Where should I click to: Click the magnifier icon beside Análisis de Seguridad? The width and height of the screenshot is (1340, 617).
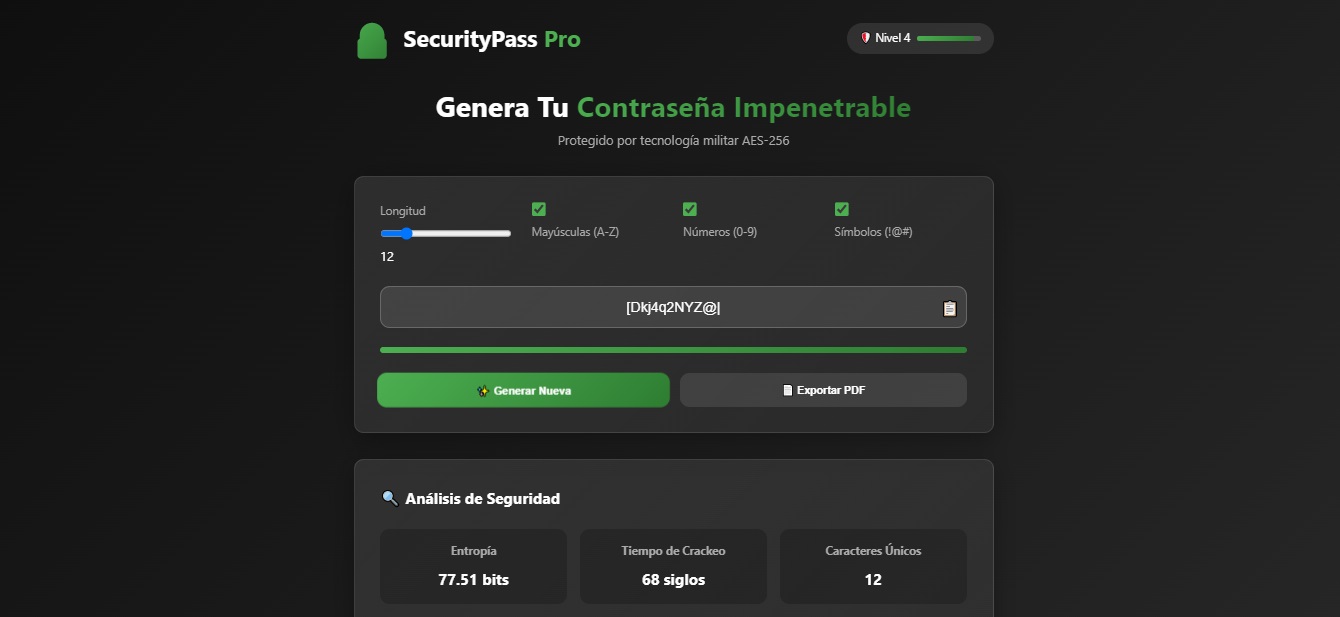[x=390, y=497]
